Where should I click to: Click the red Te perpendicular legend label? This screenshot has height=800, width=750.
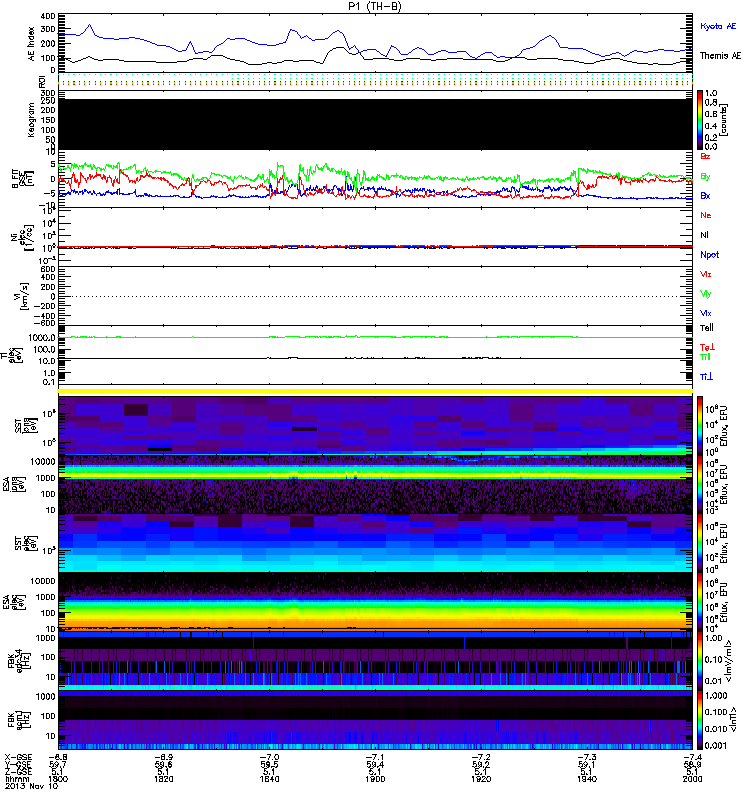pyautogui.click(x=707, y=347)
